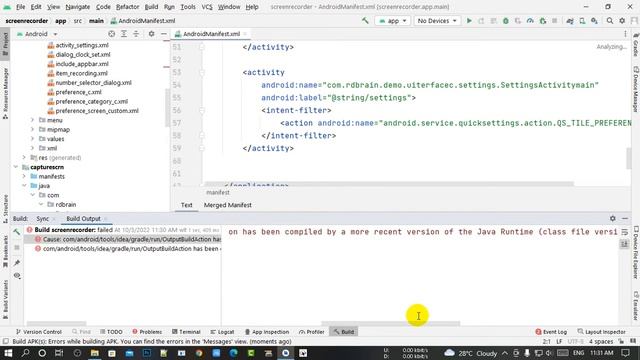Toggle soft-wrap icon in build output

pos(624,232)
